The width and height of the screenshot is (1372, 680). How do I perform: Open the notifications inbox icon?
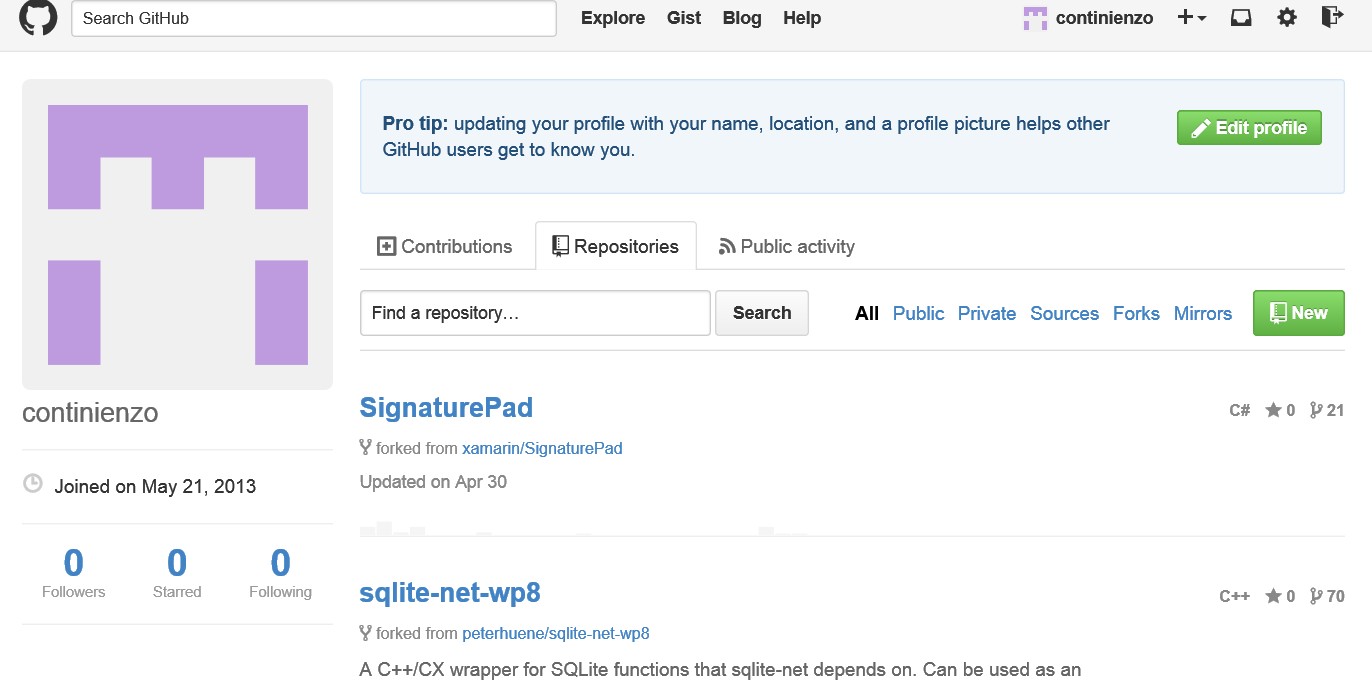(1241, 18)
